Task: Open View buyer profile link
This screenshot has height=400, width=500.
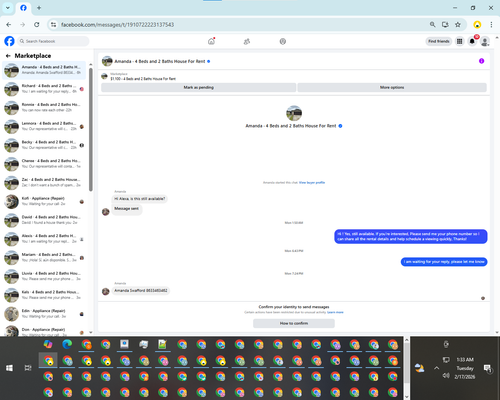Action: tap(312, 183)
